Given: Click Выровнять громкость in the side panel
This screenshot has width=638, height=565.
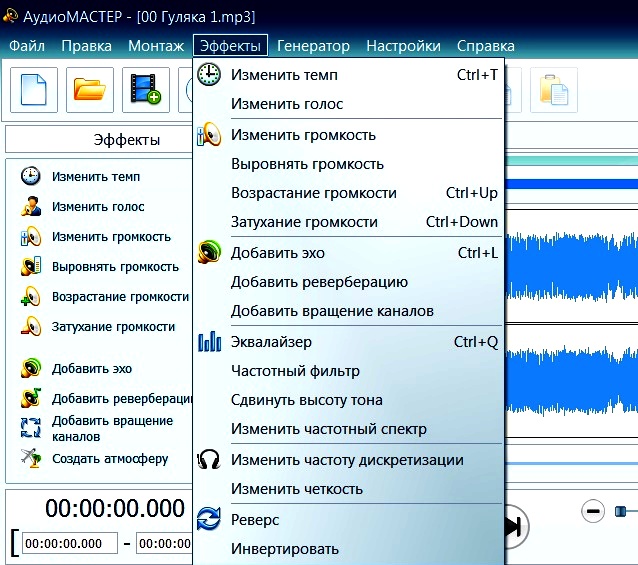Looking at the screenshot, I should tap(115, 267).
